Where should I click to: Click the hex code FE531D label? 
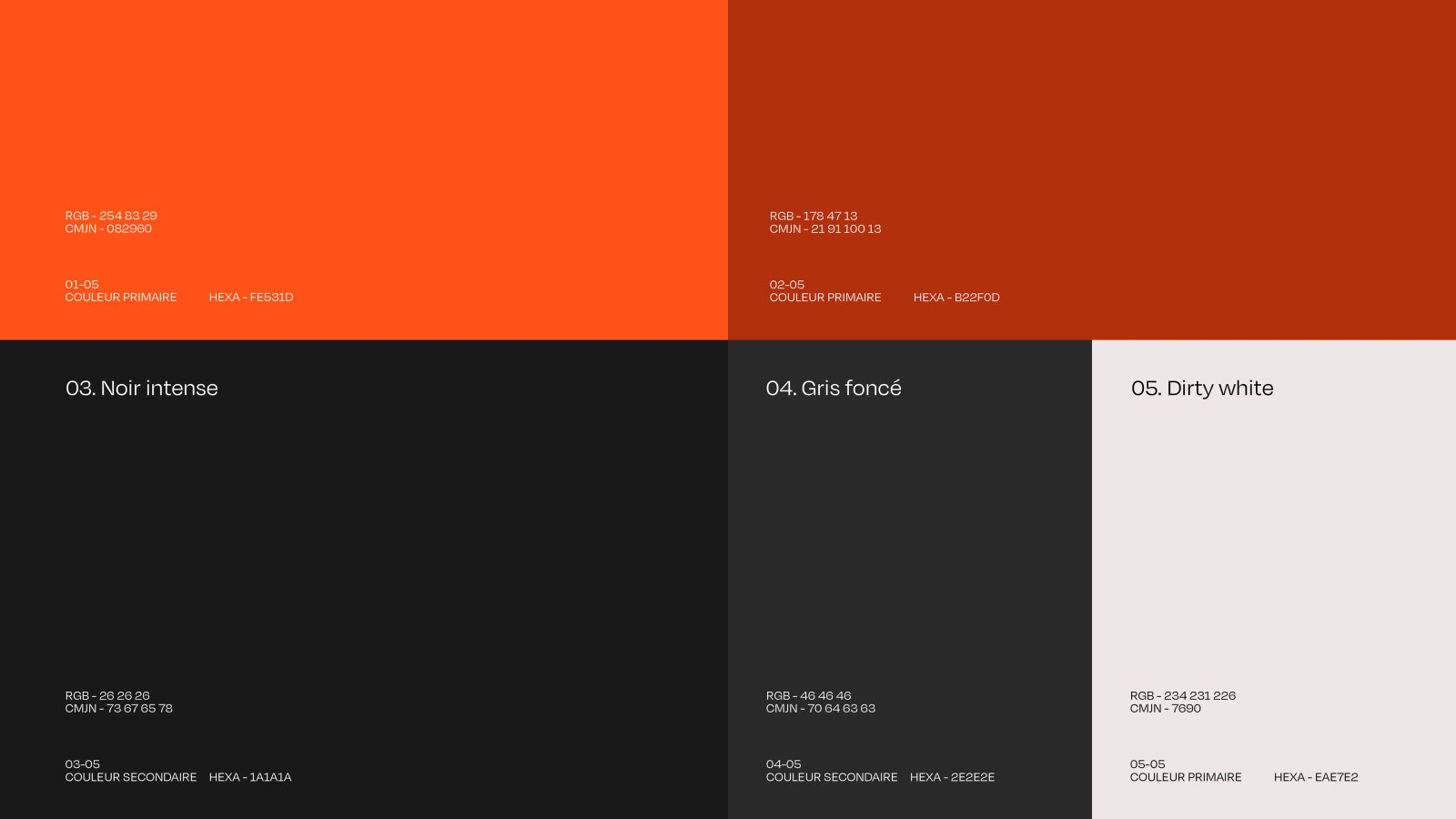point(252,297)
